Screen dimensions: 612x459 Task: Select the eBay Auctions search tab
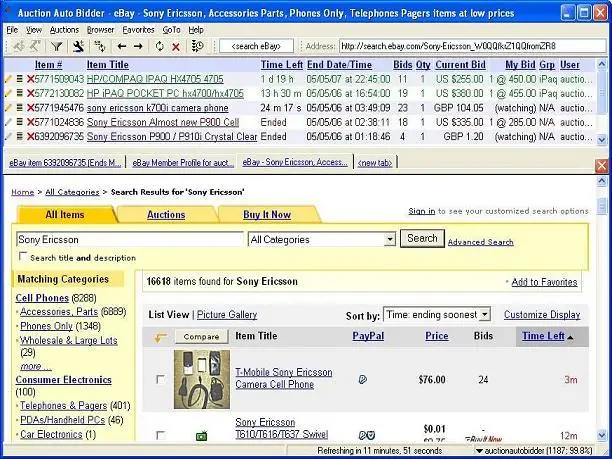[x=166, y=215]
